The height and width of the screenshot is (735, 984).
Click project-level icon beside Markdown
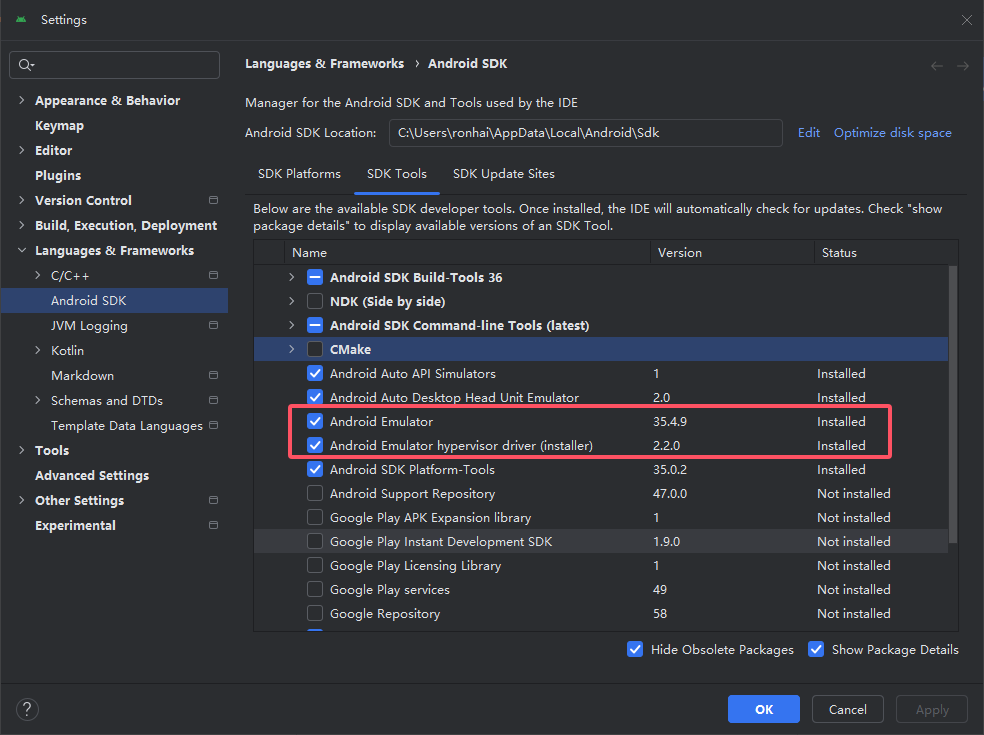213,375
